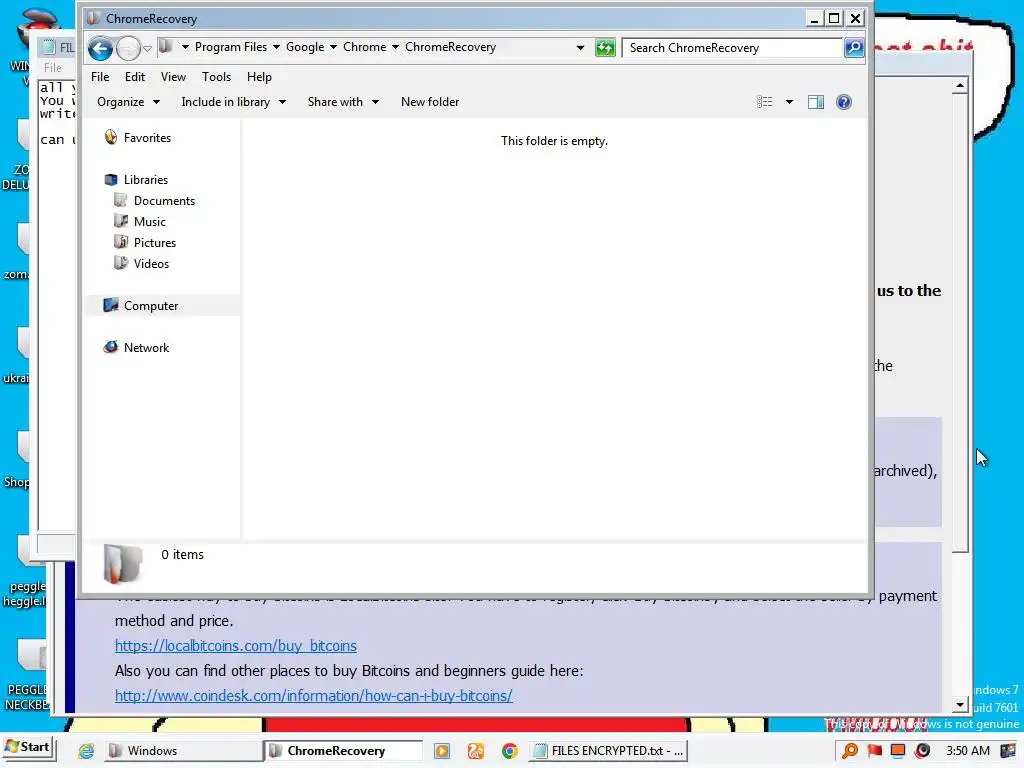The image size is (1024, 768).
Task: Click the Show desktop tray icon
Action: click(1008, 751)
